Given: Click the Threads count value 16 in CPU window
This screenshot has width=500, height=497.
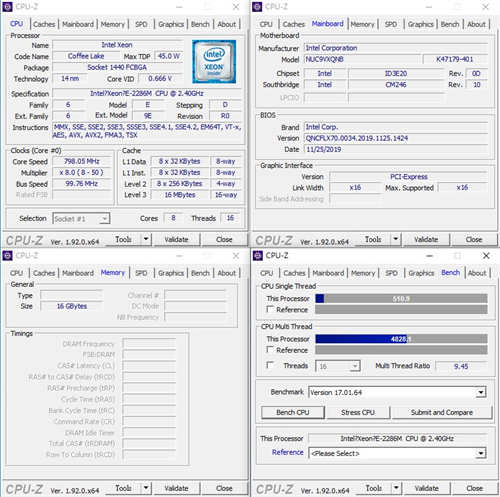Looking at the screenshot, I should (x=230, y=218).
